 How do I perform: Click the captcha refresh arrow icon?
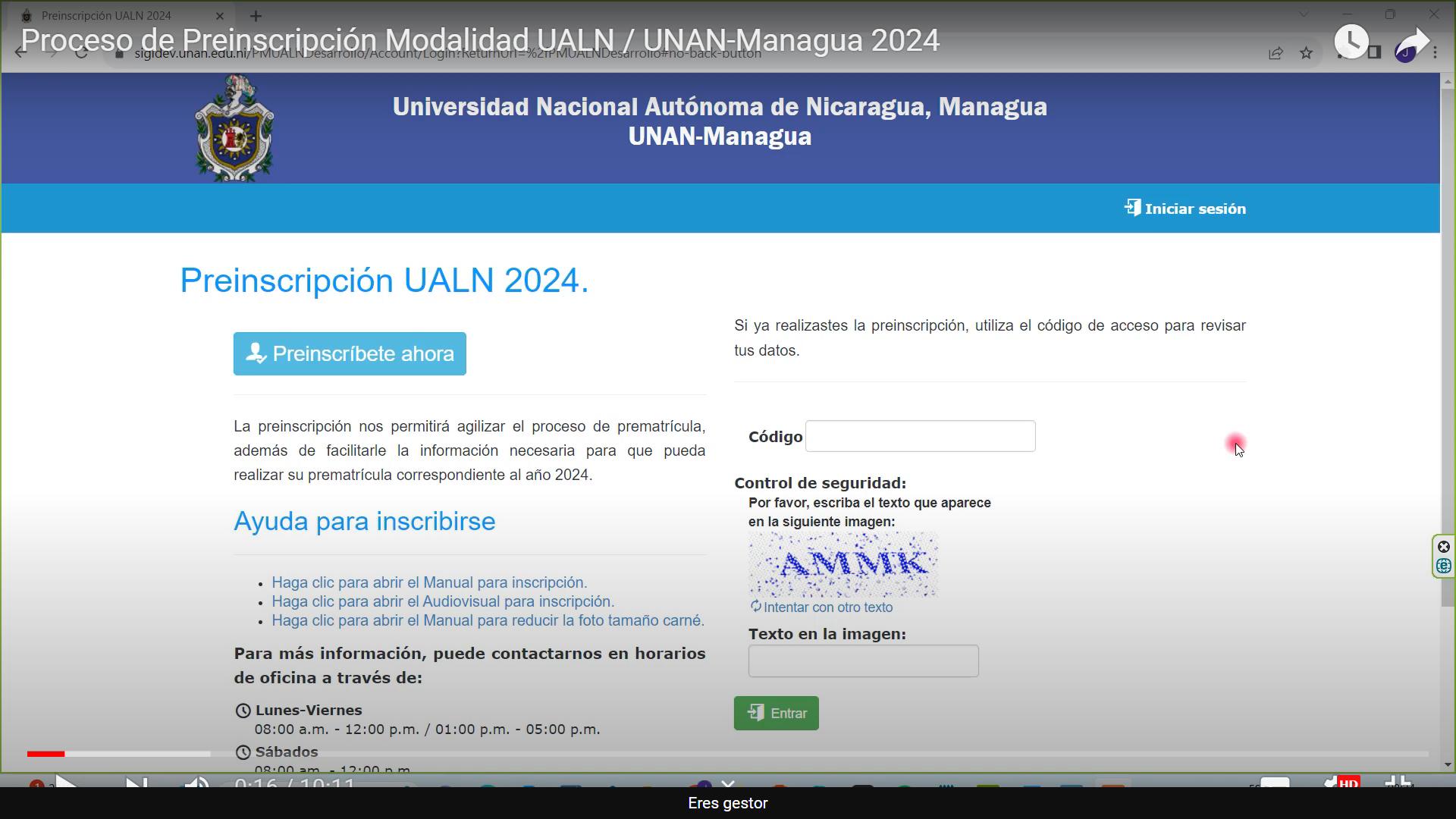755,607
